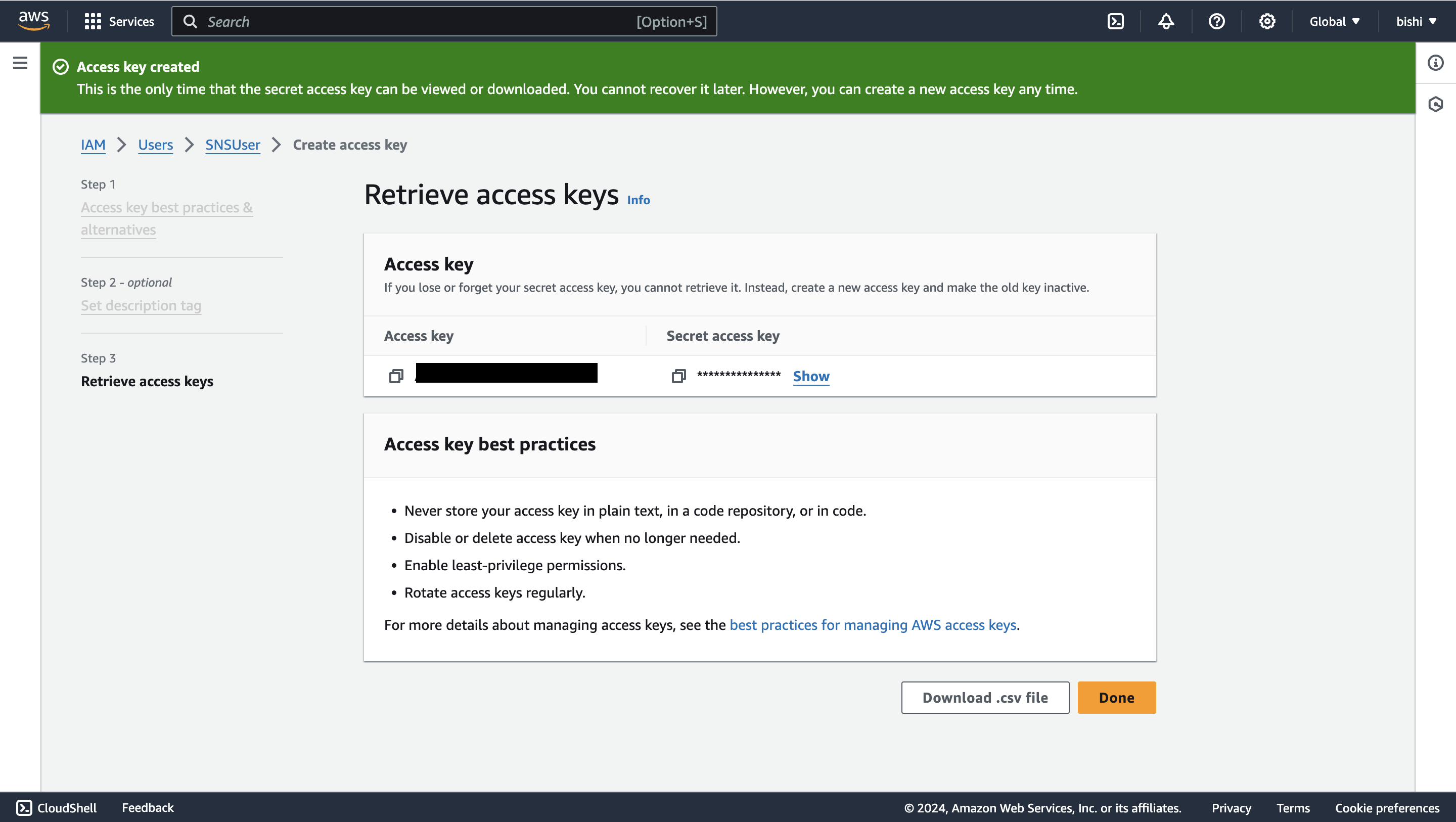This screenshot has width=1456, height=822.
Task: Copy the access key ID
Action: [396, 376]
